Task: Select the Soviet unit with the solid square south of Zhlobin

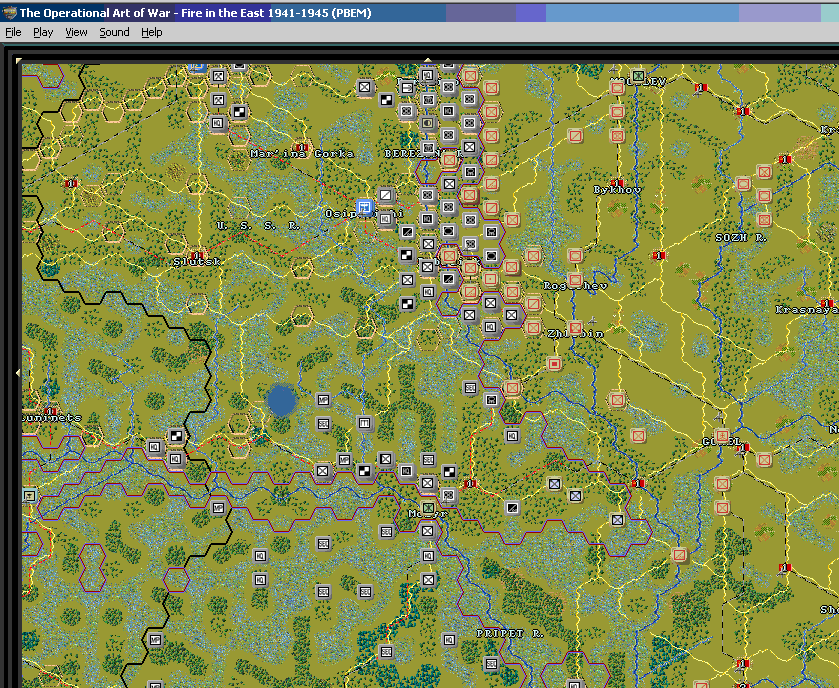Action: click(x=554, y=364)
